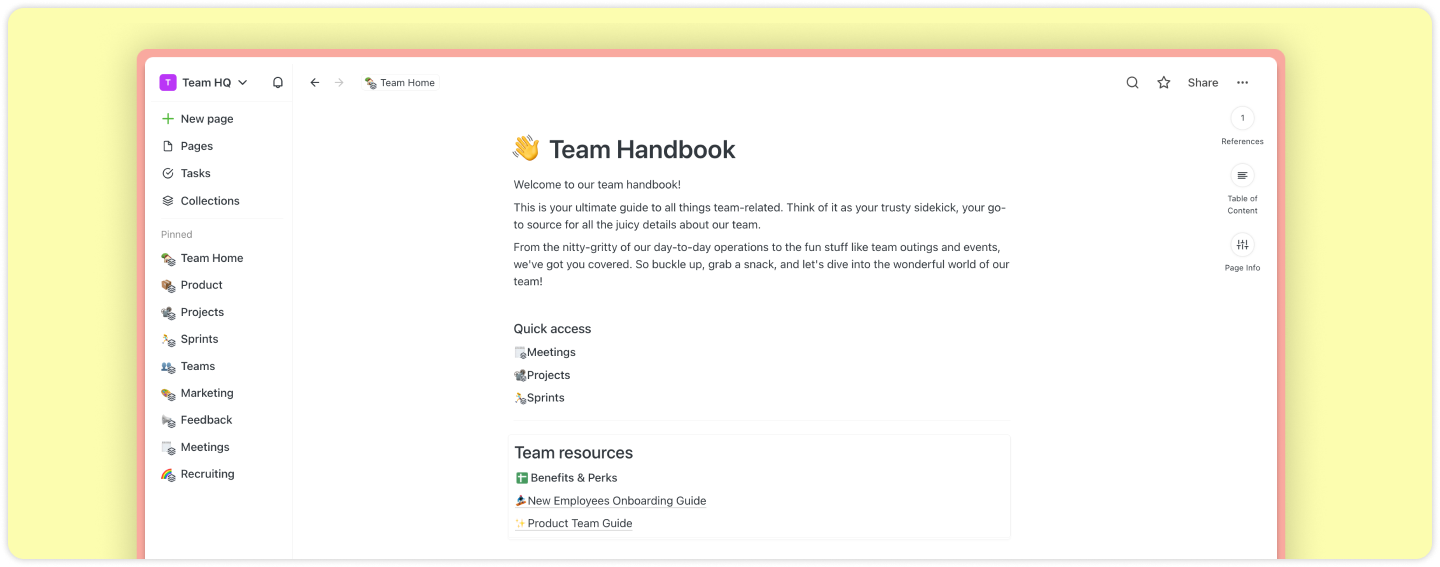Expand the Team HQ workspace dropdown chevron

(243, 83)
